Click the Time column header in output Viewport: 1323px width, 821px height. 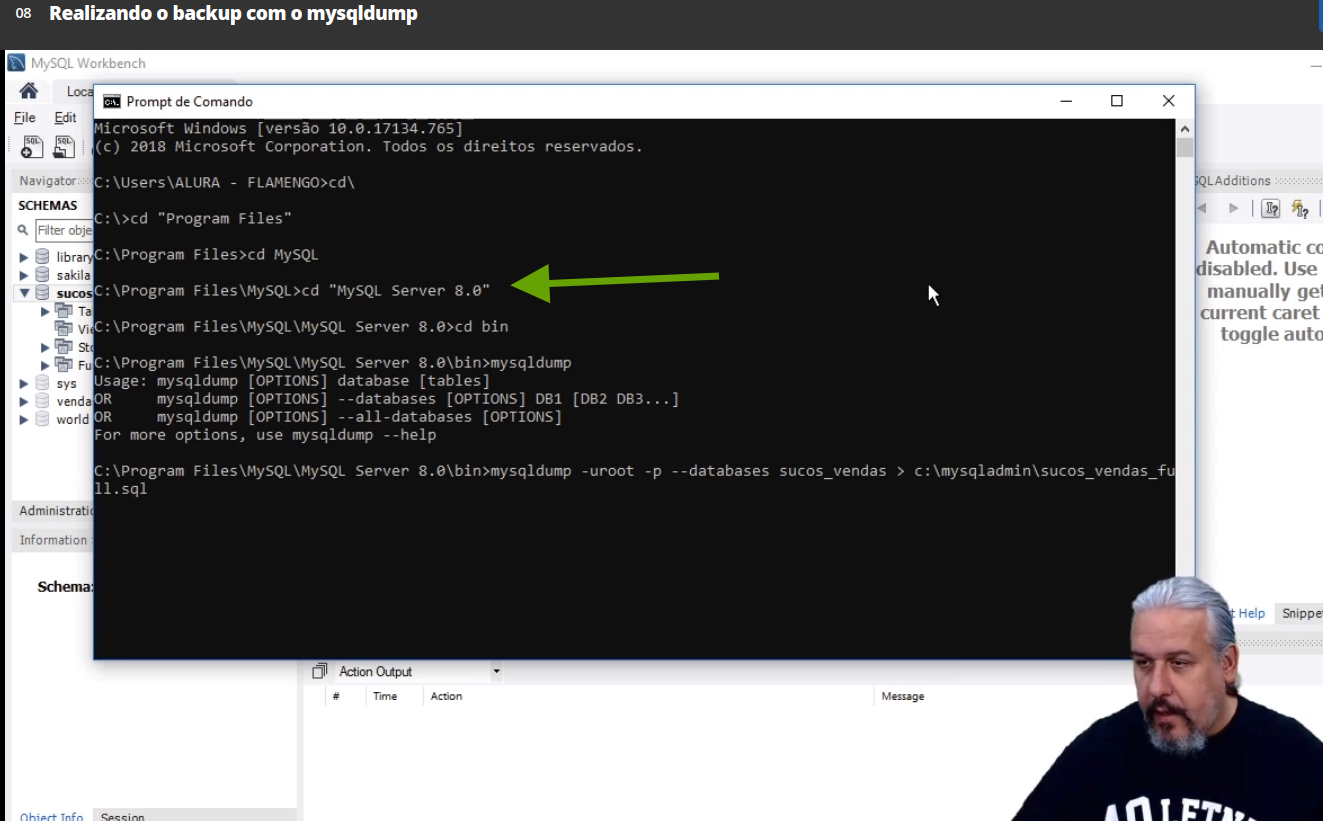click(385, 696)
